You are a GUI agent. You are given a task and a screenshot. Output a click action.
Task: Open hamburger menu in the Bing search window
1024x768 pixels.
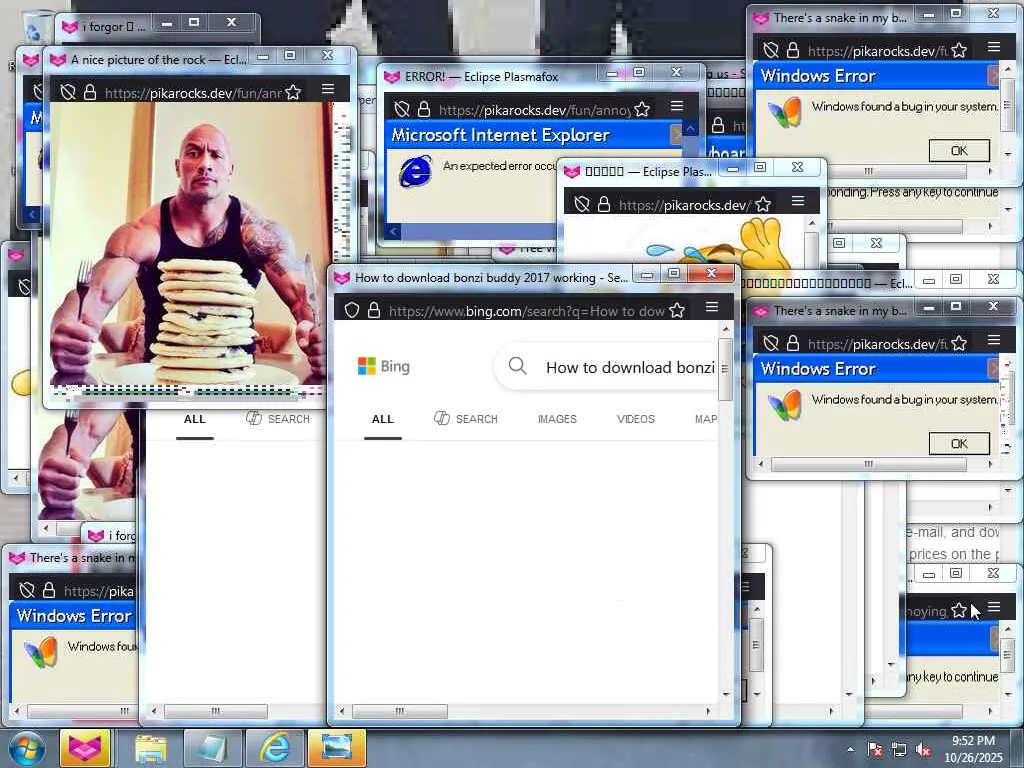coord(712,307)
